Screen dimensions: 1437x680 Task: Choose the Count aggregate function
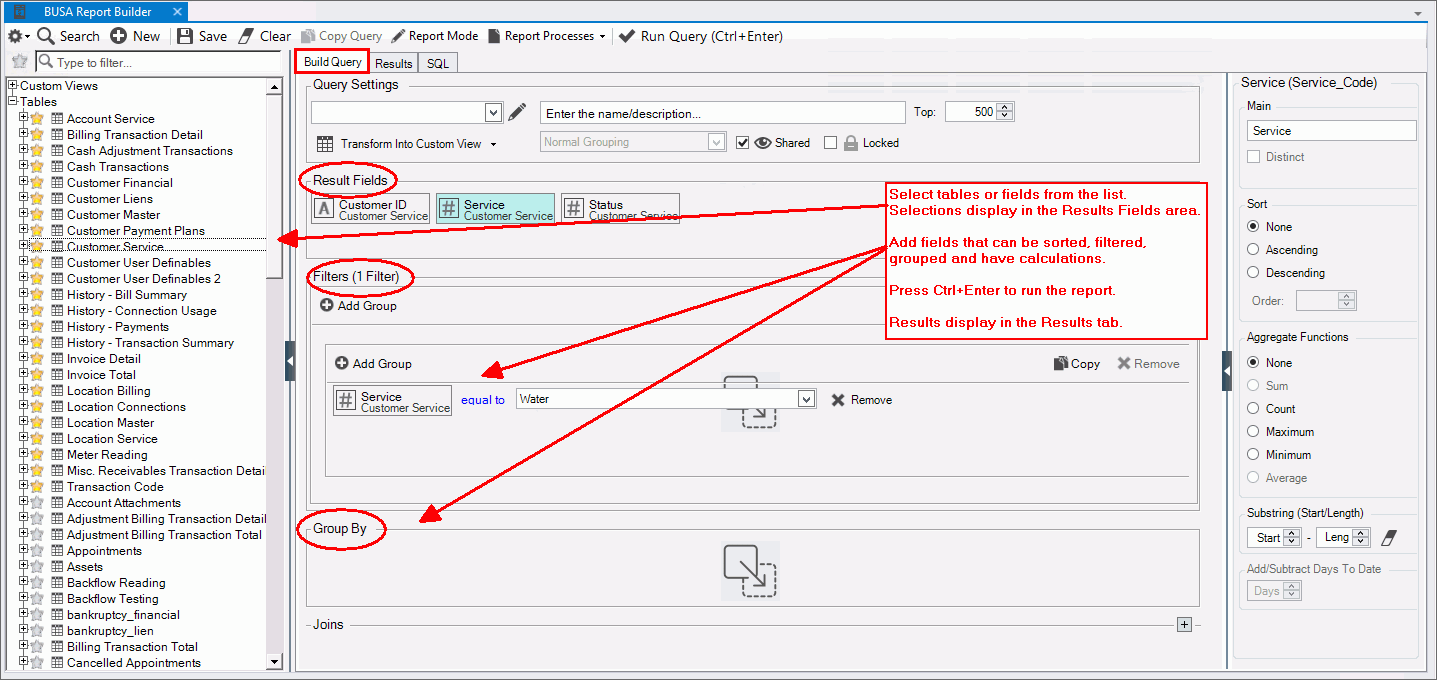pyautogui.click(x=1253, y=409)
